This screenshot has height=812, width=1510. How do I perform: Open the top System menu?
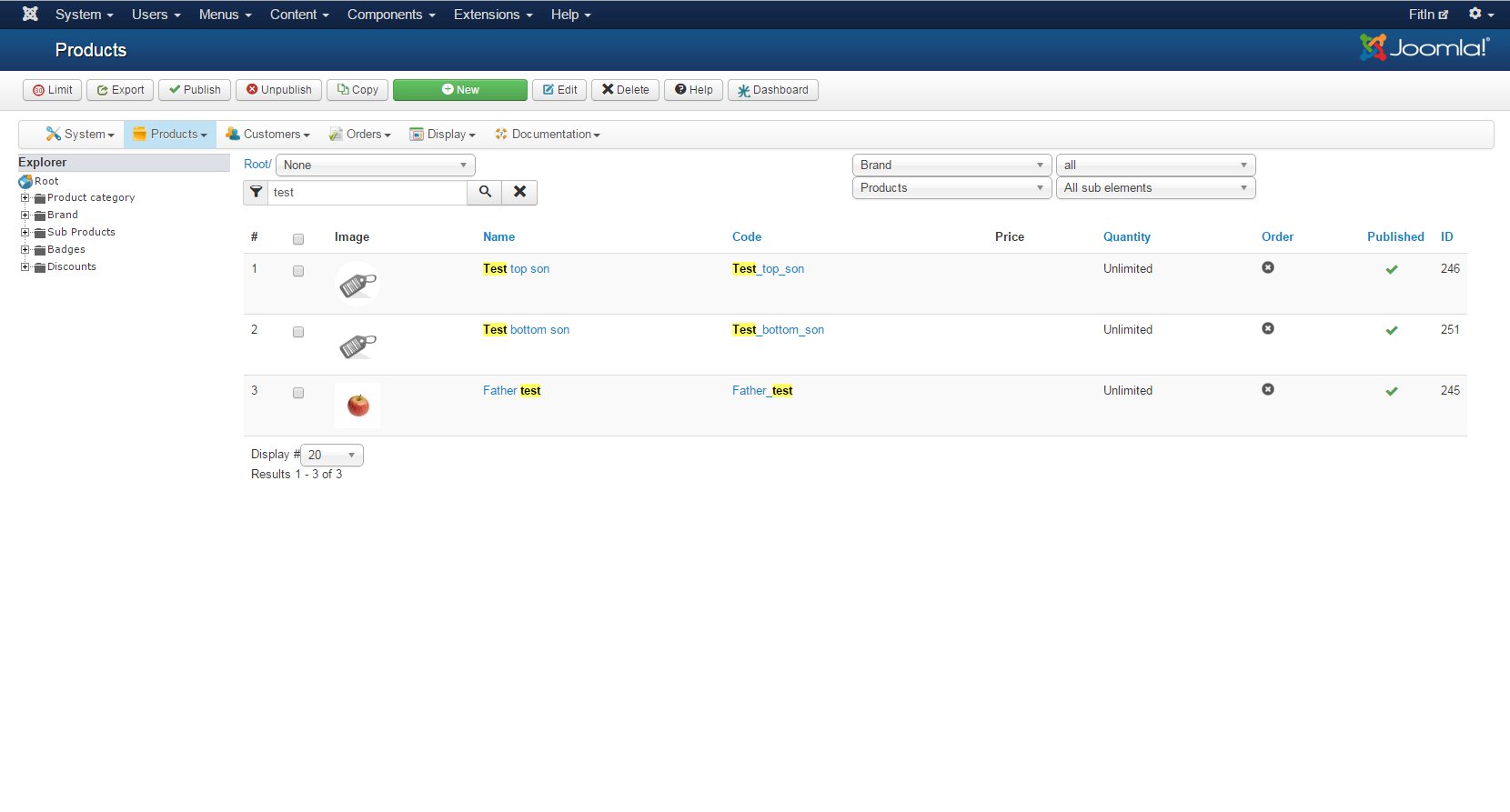click(x=84, y=15)
